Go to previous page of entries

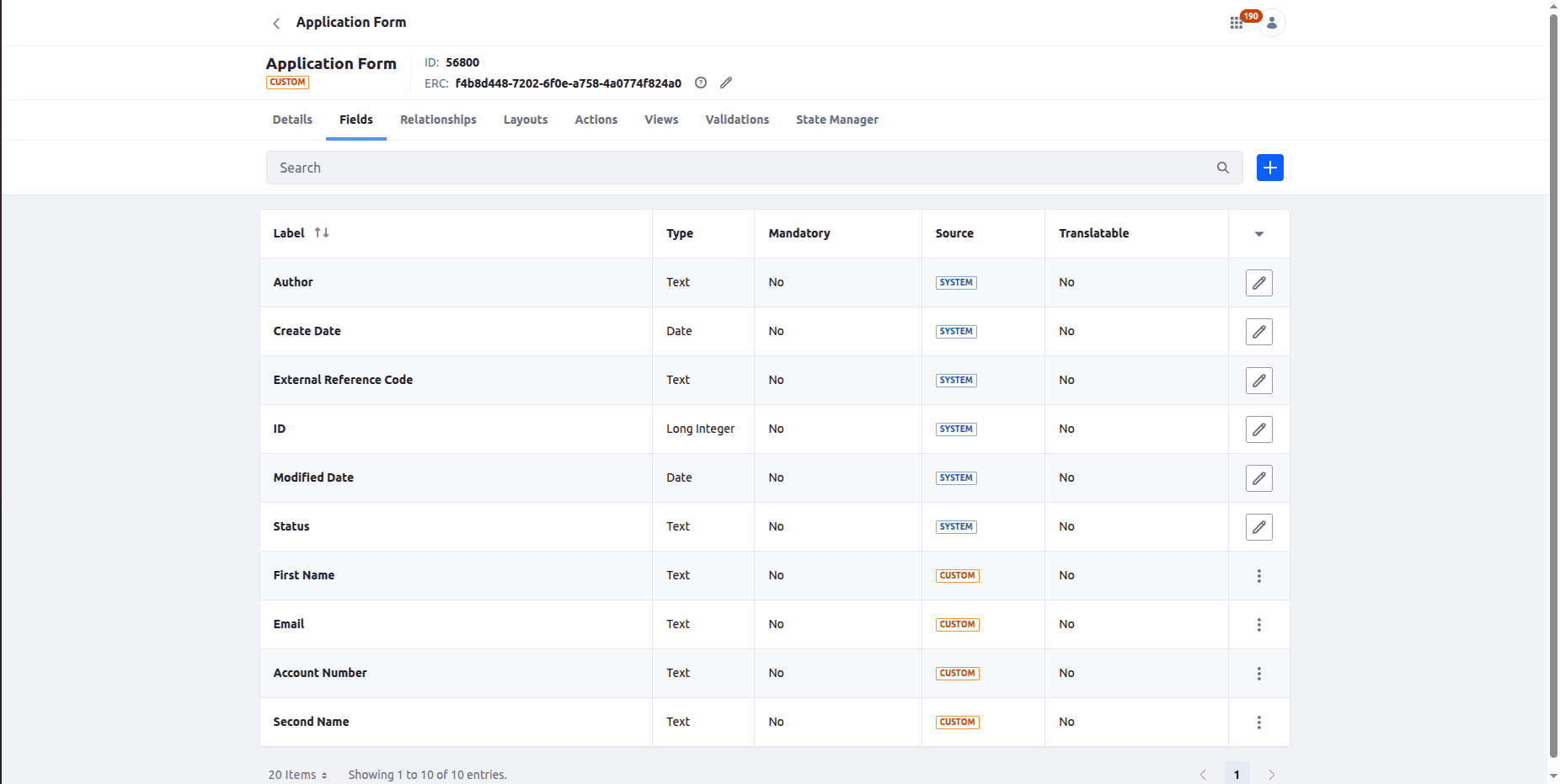tap(1203, 775)
